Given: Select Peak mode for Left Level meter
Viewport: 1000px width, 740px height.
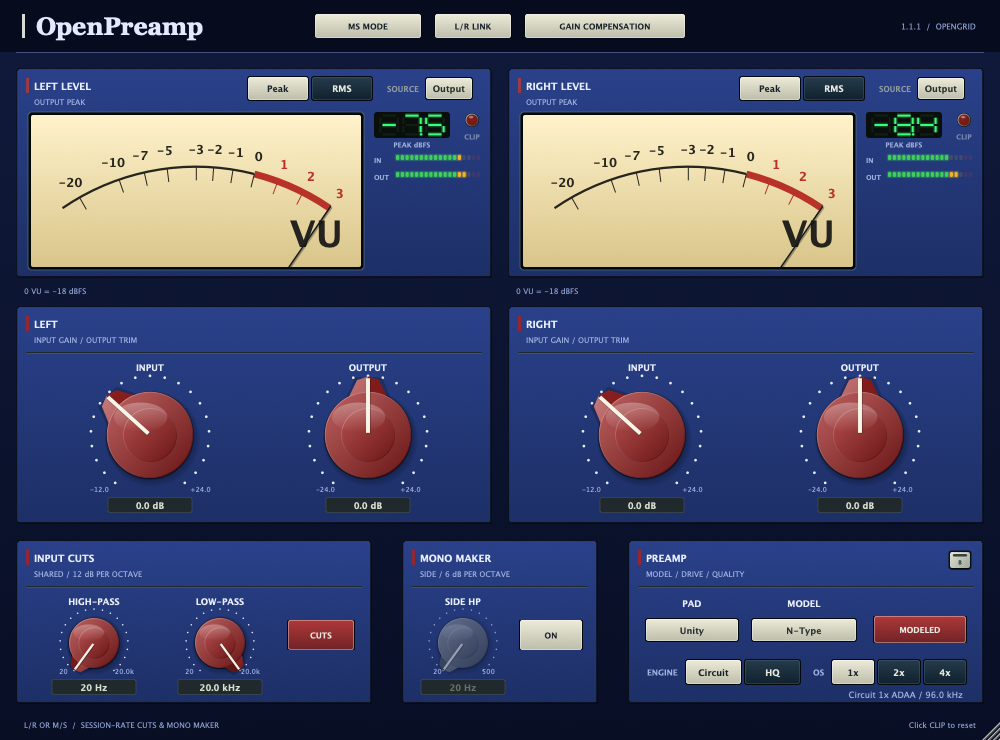Looking at the screenshot, I should [277, 89].
